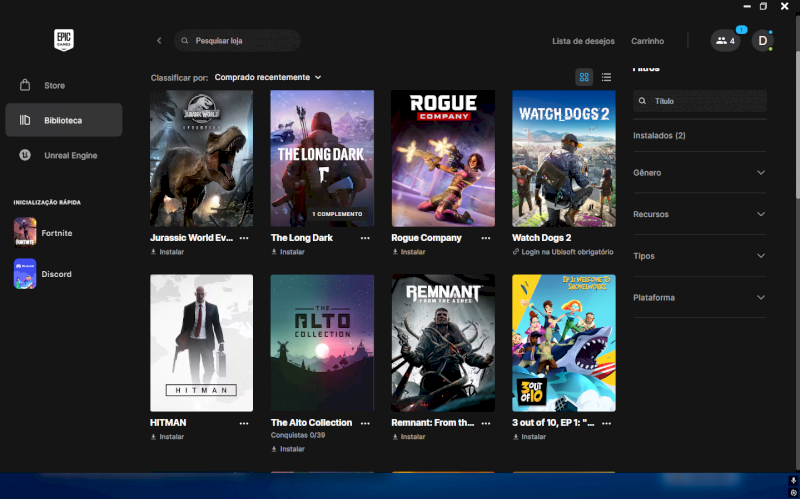
Task: Open options for 3 out of 10
Action: point(606,423)
